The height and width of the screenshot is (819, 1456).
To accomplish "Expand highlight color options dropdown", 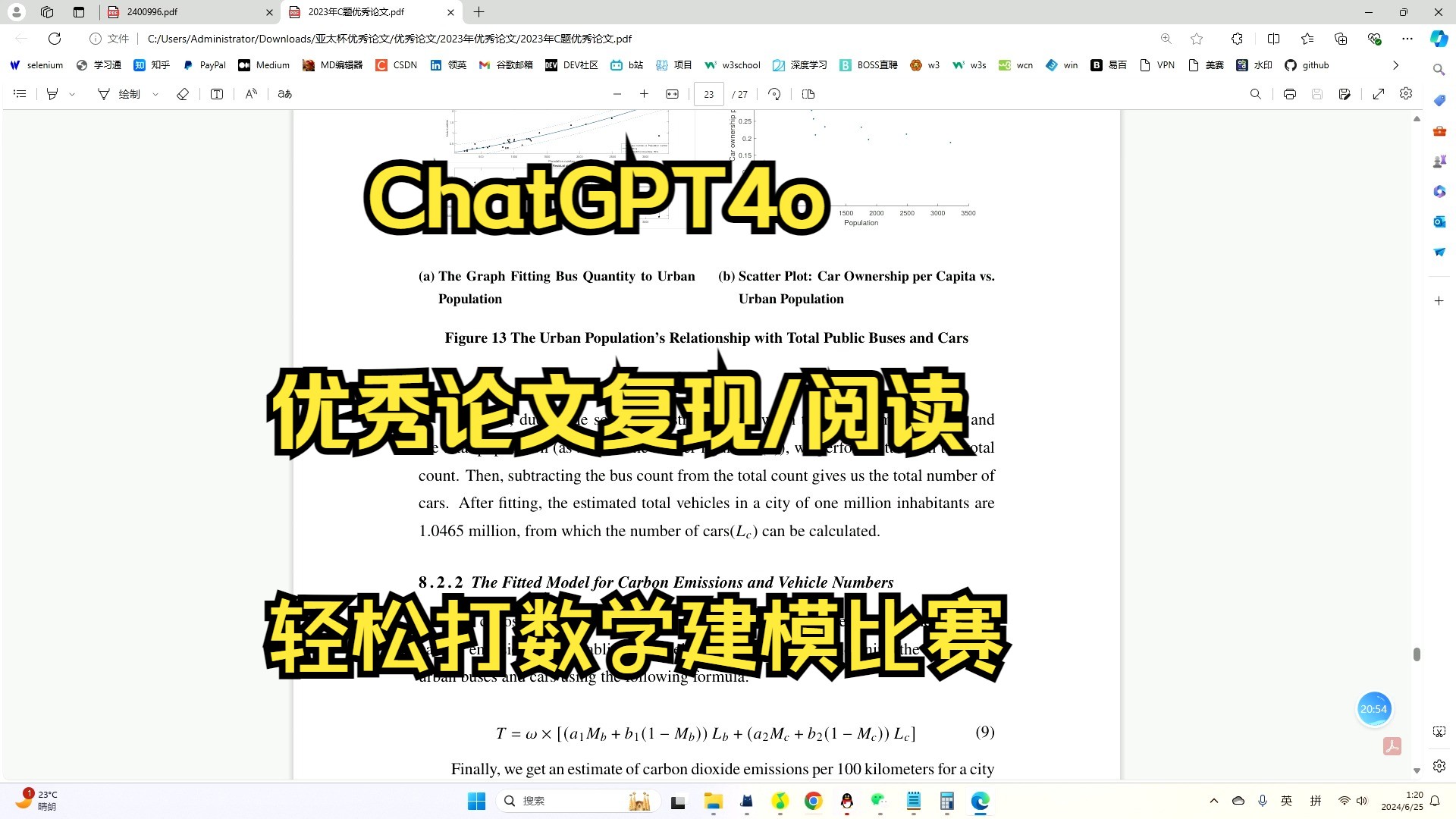I will (x=72, y=94).
